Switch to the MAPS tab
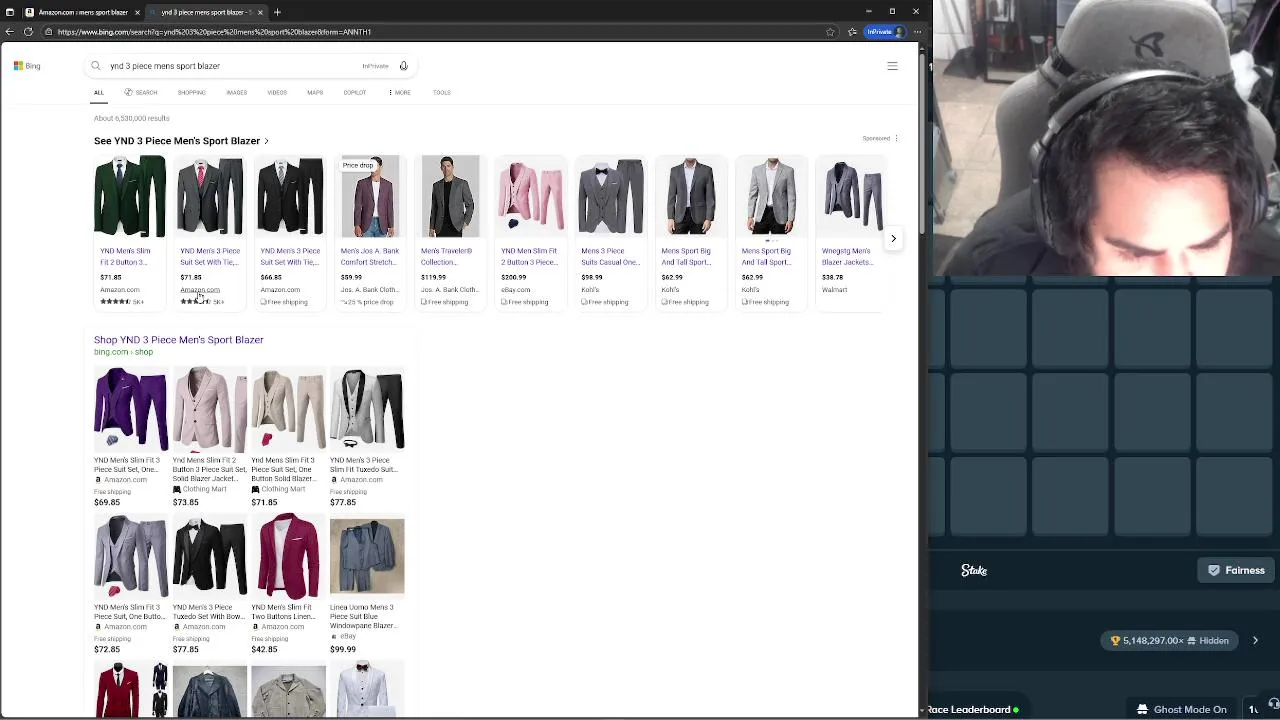 [315, 93]
